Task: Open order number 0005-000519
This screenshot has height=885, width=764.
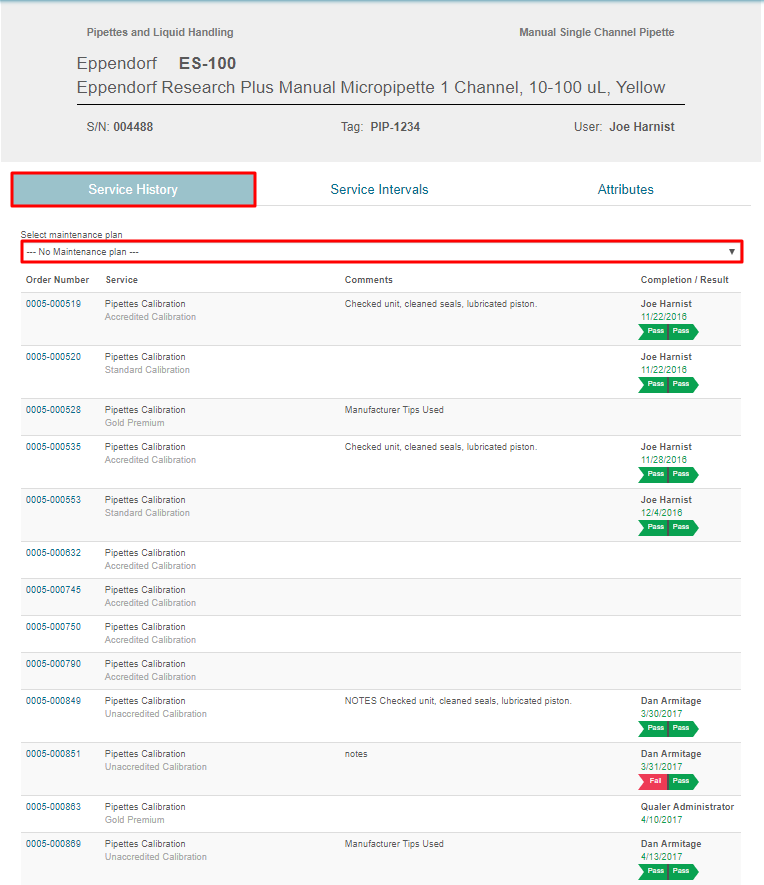Action: (x=53, y=304)
